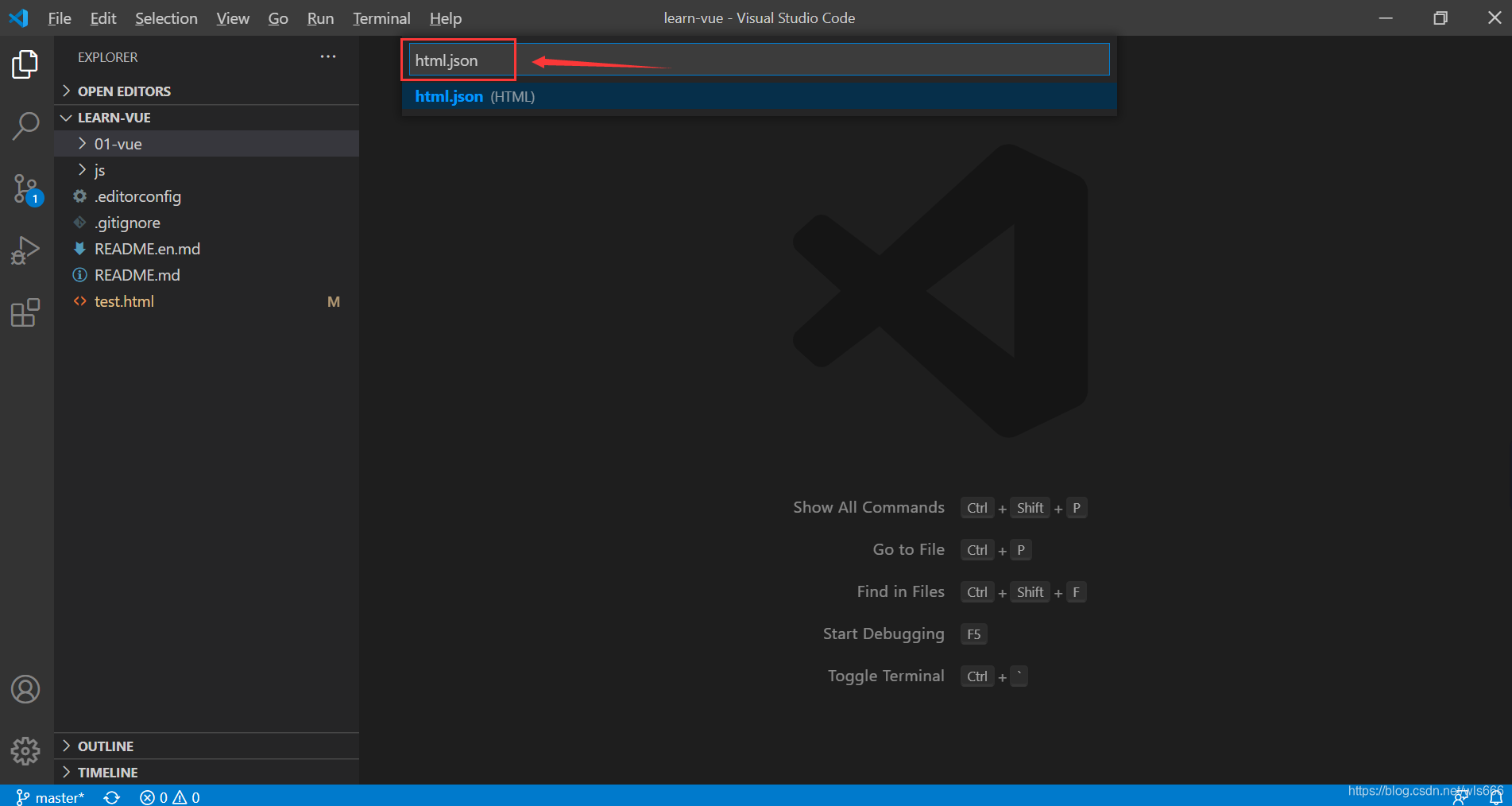Click the EXPLORER panel title
The height and width of the screenshot is (806, 1512).
click(x=107, y=57)
